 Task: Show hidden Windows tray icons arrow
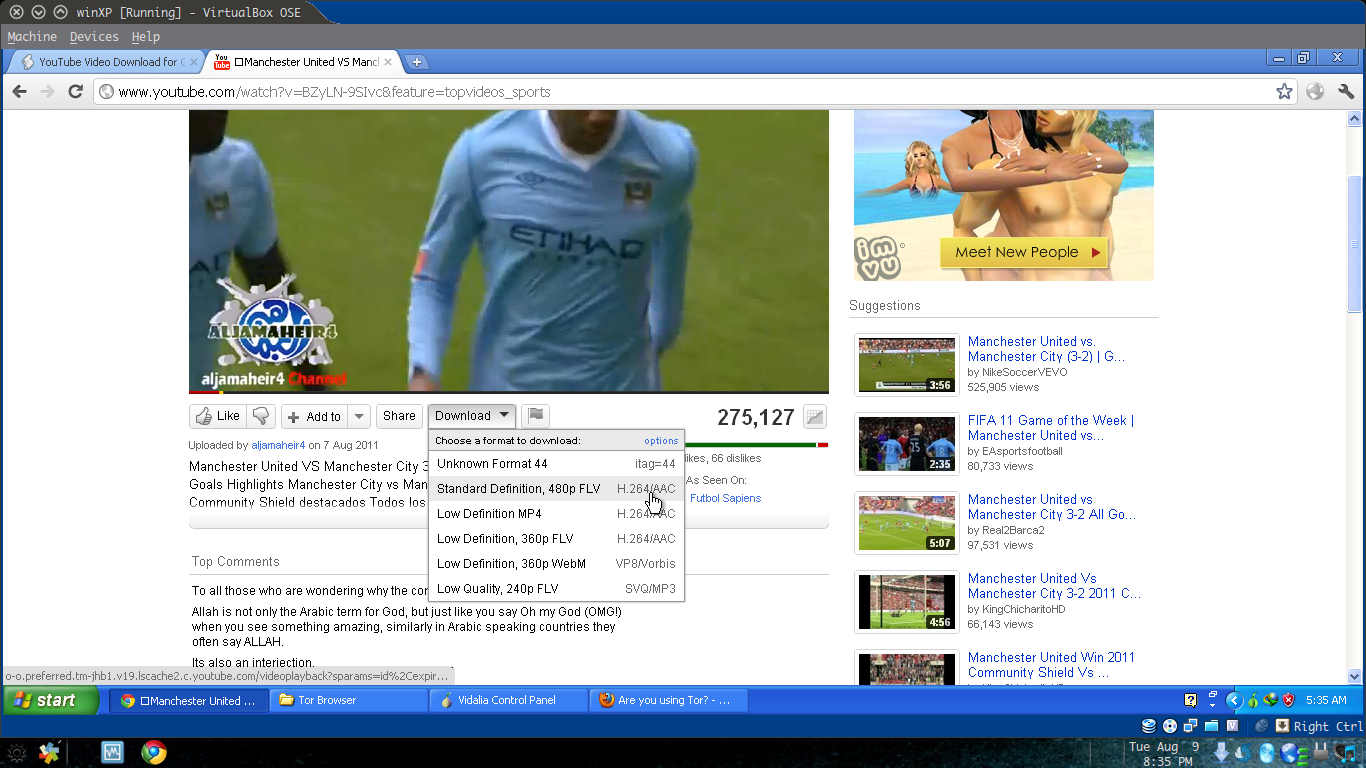coord(1234,700)
